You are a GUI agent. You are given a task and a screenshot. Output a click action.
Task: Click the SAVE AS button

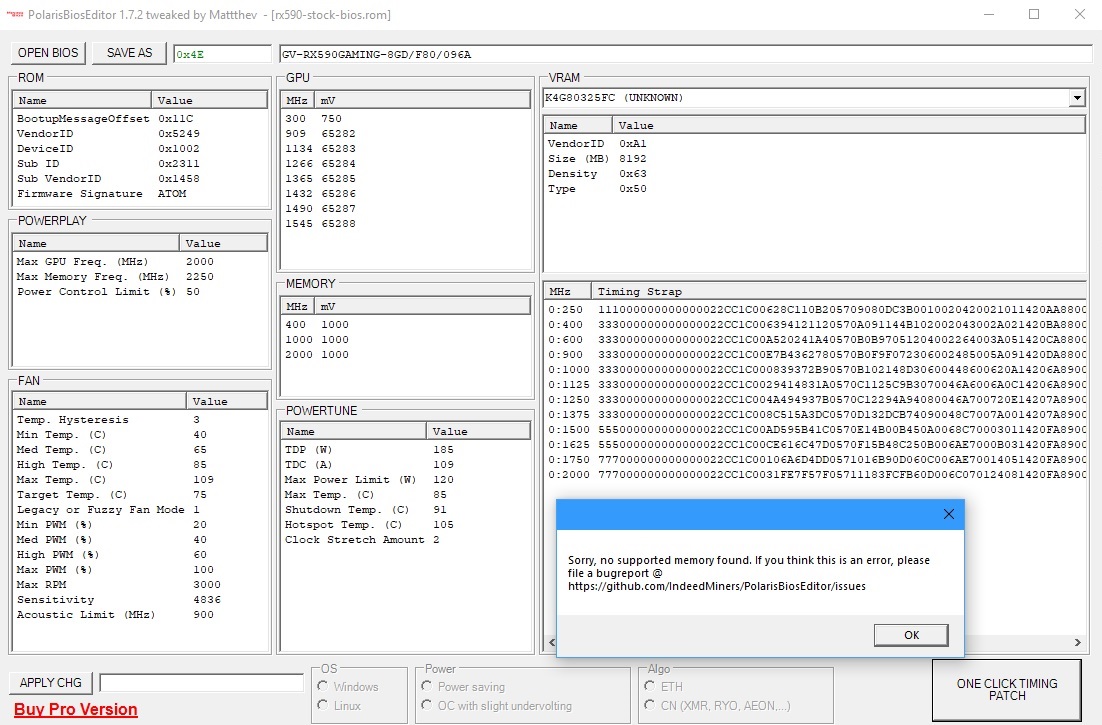(x=128, y=52)
